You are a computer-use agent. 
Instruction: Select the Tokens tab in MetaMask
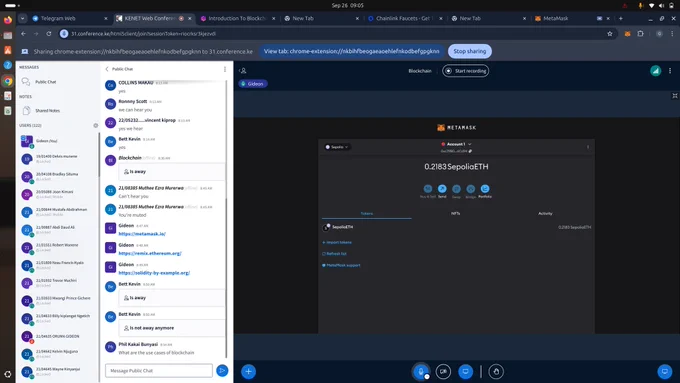(x=366, y=213)
